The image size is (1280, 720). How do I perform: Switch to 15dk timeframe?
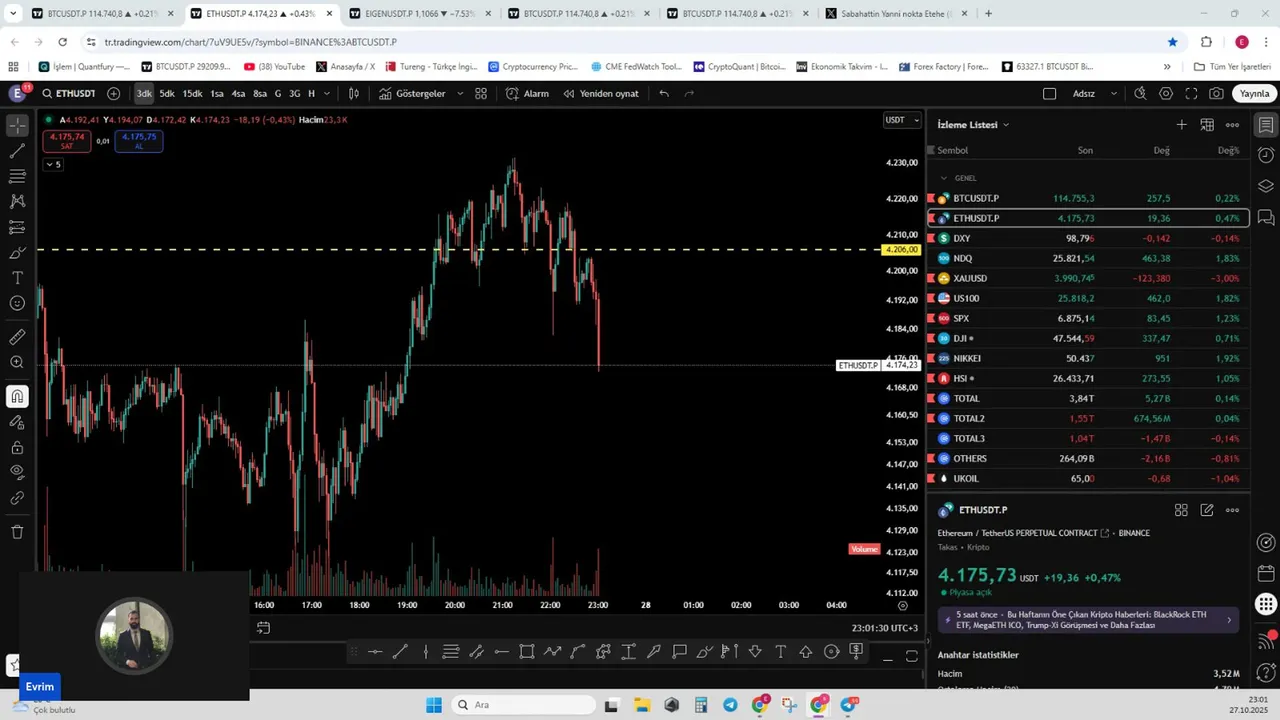click(192, 93)
